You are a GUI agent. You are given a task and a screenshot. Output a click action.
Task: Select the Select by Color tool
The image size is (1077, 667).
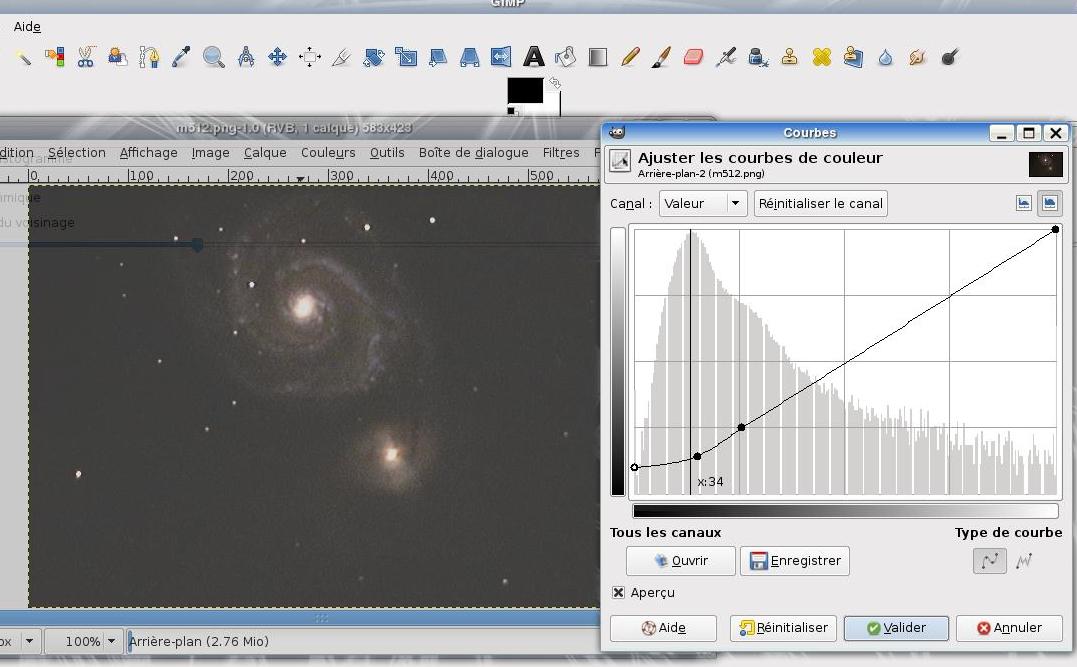click(x=55, y=57)
